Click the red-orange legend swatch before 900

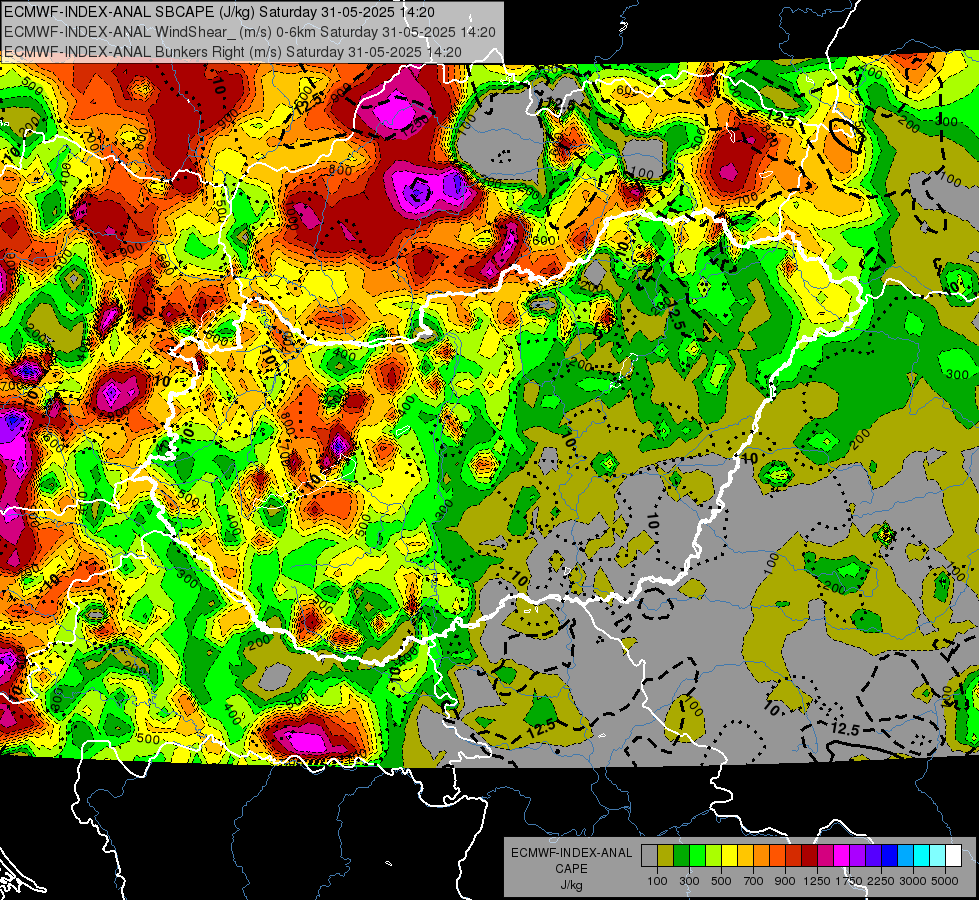point(778,855)
